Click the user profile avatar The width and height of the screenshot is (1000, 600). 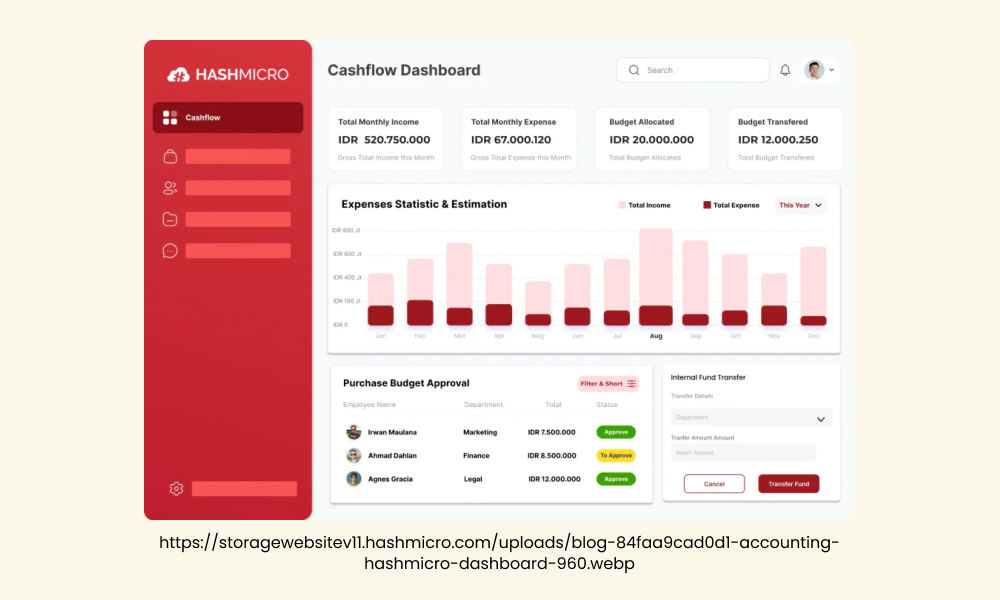[x=814, y=70]
